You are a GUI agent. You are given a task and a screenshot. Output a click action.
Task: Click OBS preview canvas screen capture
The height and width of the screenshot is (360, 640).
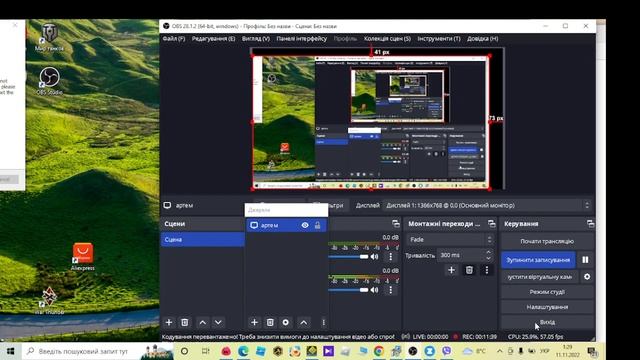click(x=371, y=122)
